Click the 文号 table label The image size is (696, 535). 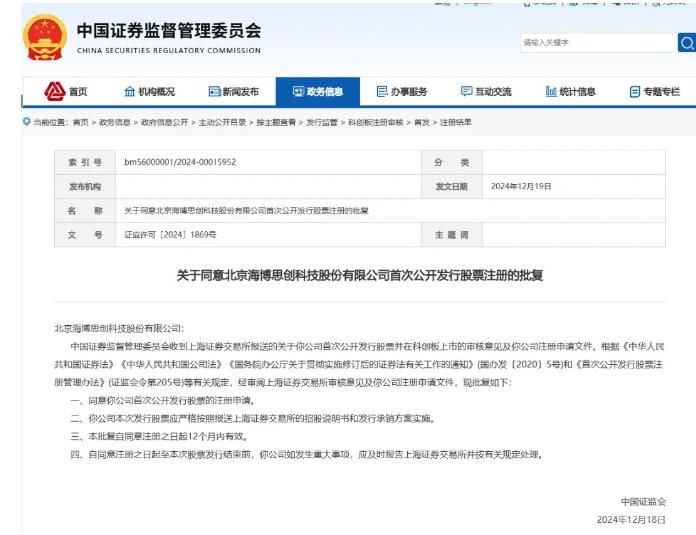(x=85, y=235)
